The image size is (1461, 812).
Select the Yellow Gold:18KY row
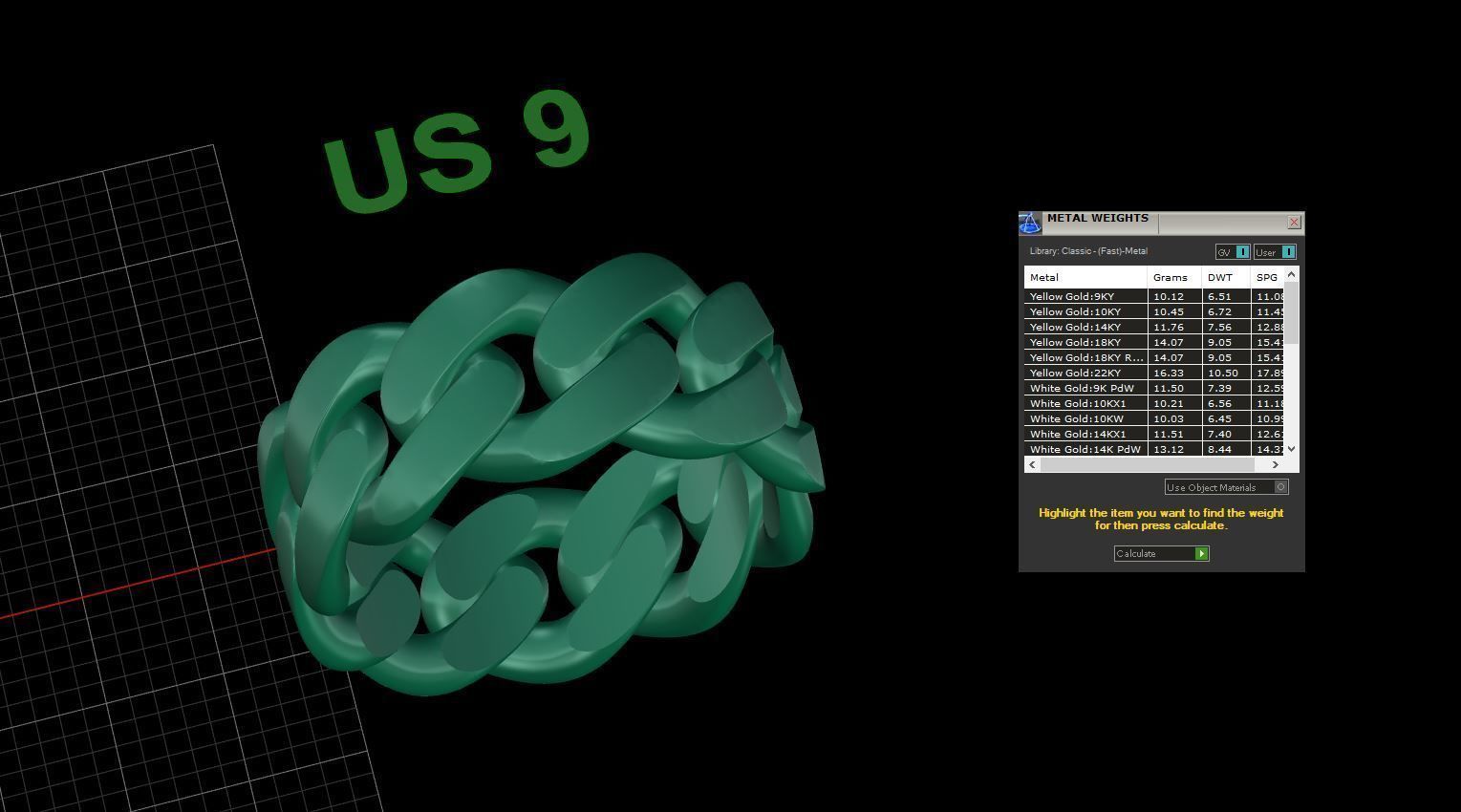pyautogui.click(x=1154, y=342)
